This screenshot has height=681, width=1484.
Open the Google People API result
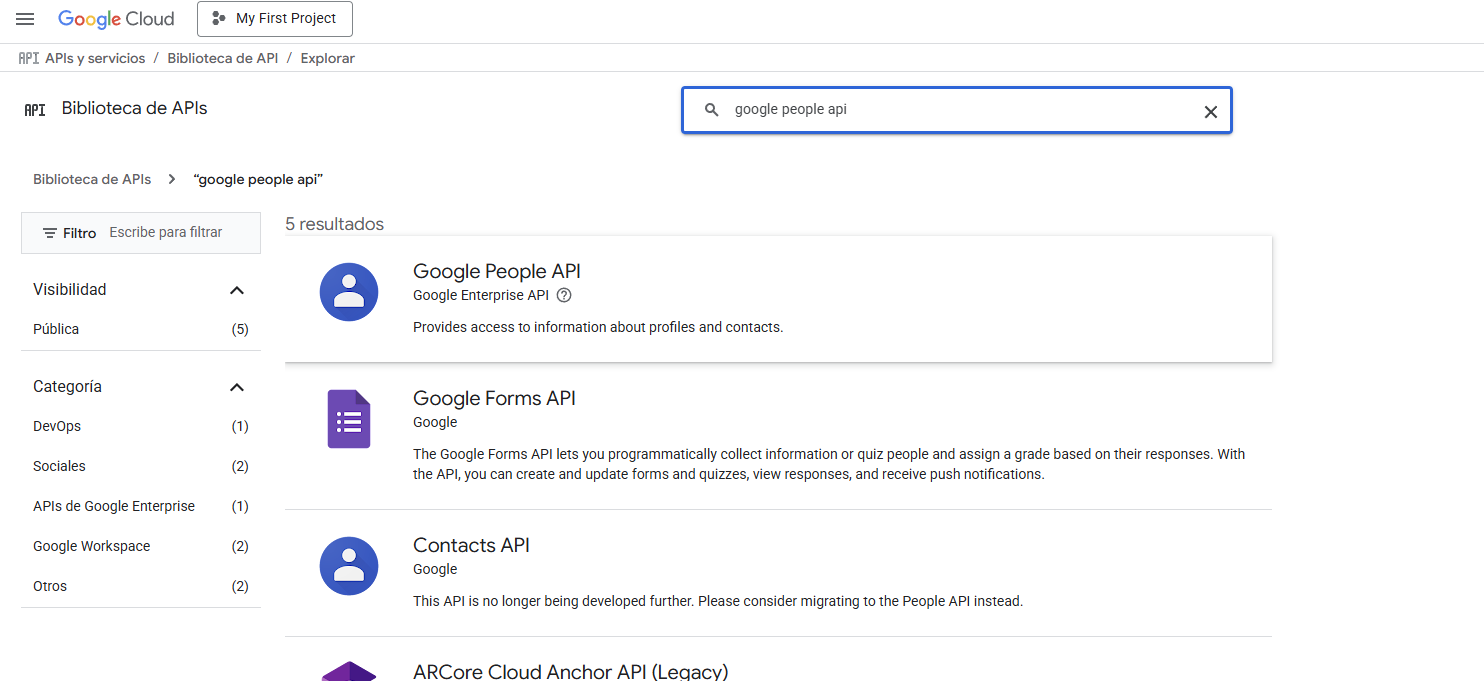[x=496, y=271]
